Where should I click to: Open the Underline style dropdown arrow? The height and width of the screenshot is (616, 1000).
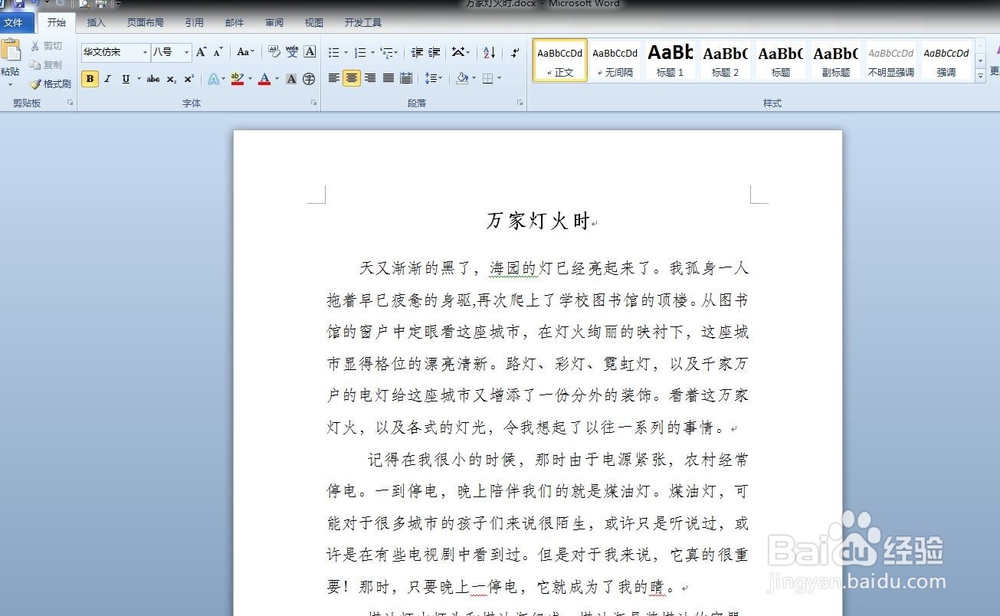138,79
